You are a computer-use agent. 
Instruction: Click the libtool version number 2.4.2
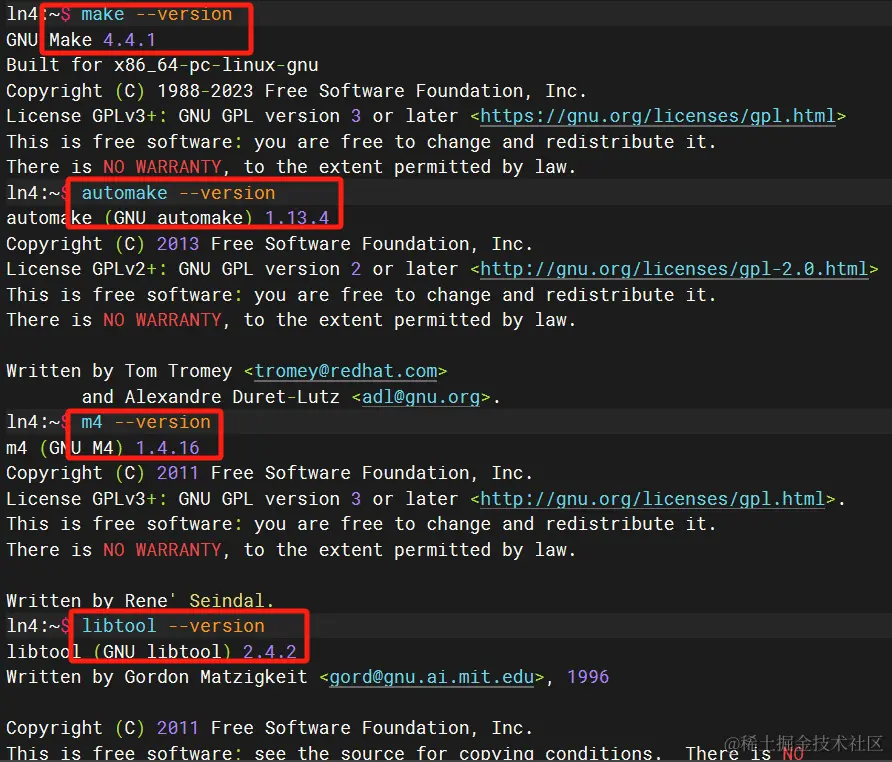(270, 652)
